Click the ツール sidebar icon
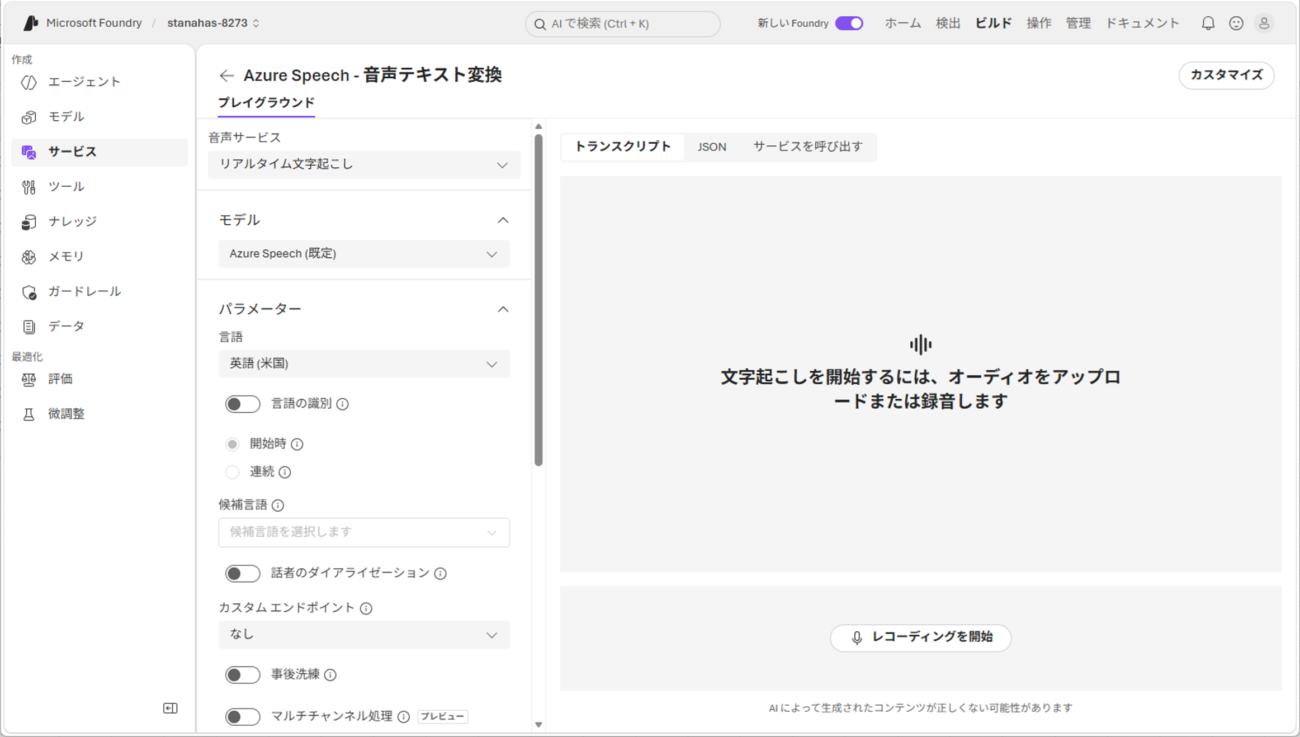The image size is (1300, 737). point(29,187)
